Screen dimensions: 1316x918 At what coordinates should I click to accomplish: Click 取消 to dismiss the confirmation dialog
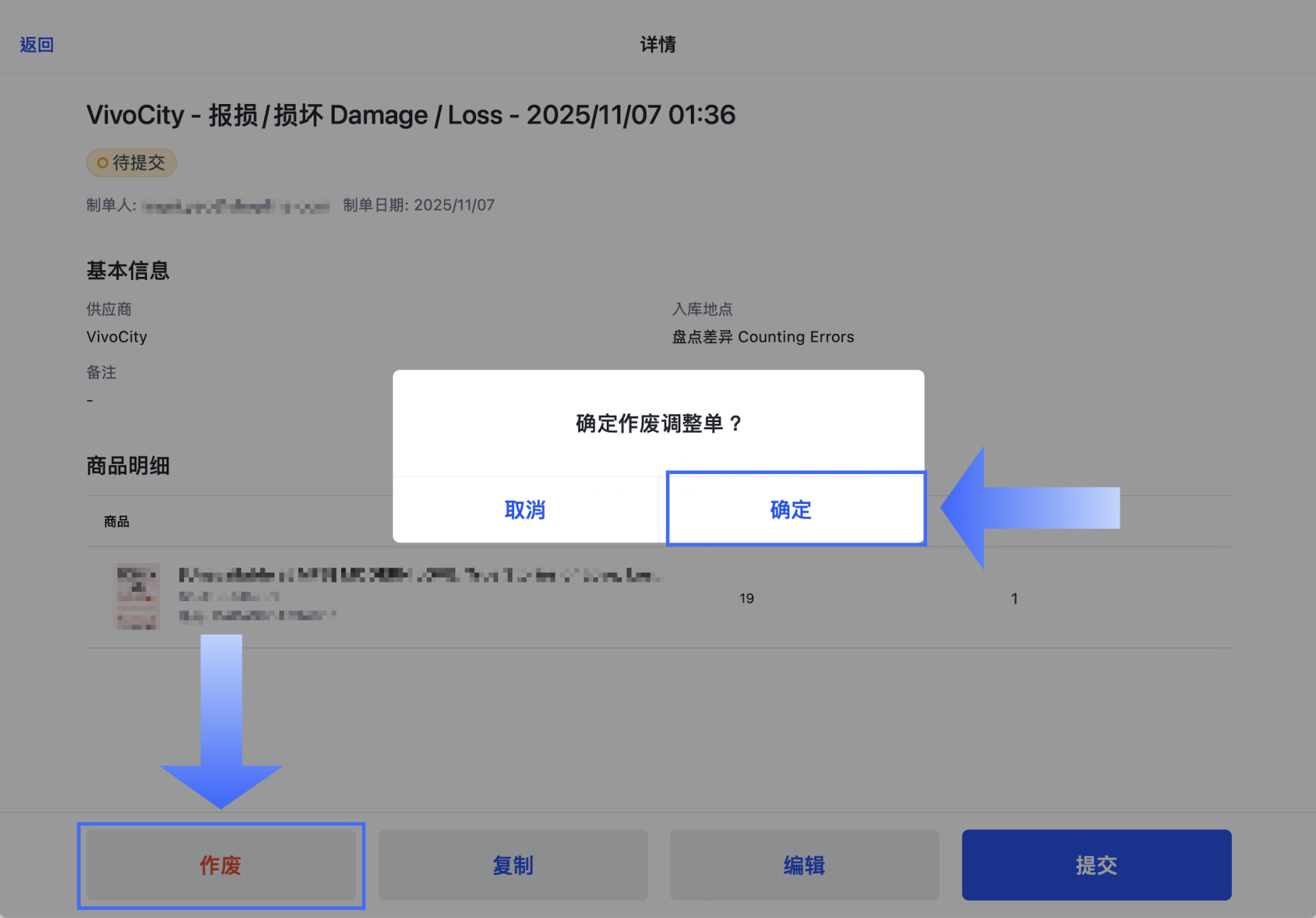[525, 509]
